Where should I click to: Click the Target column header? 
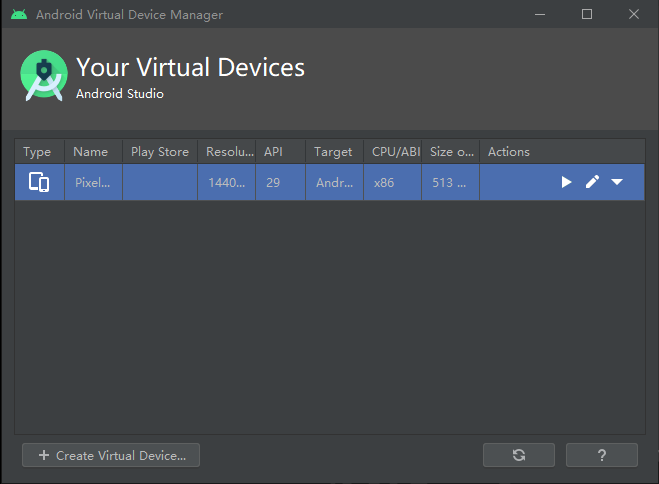click(335, 151)
